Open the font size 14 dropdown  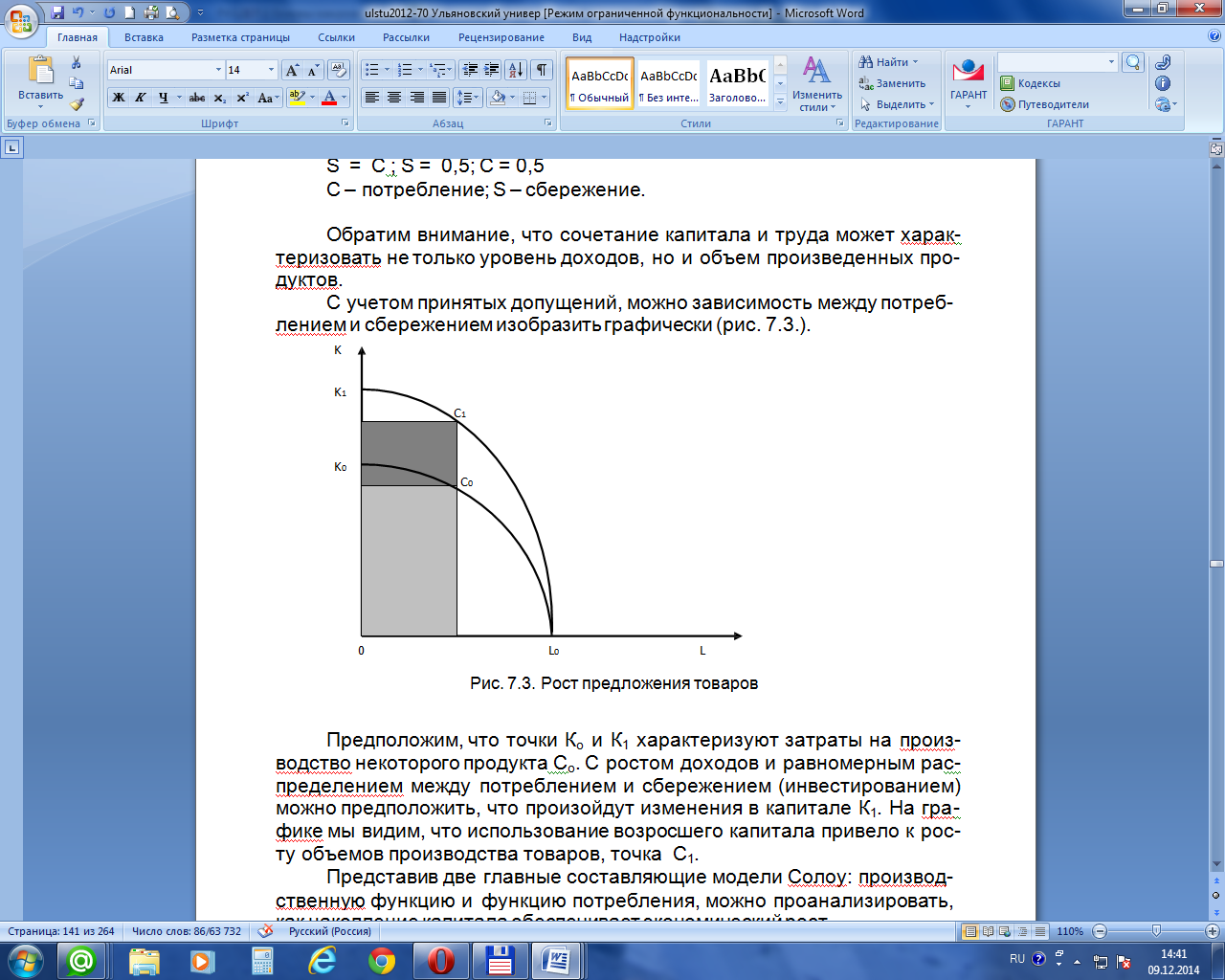tap(271, 70)
